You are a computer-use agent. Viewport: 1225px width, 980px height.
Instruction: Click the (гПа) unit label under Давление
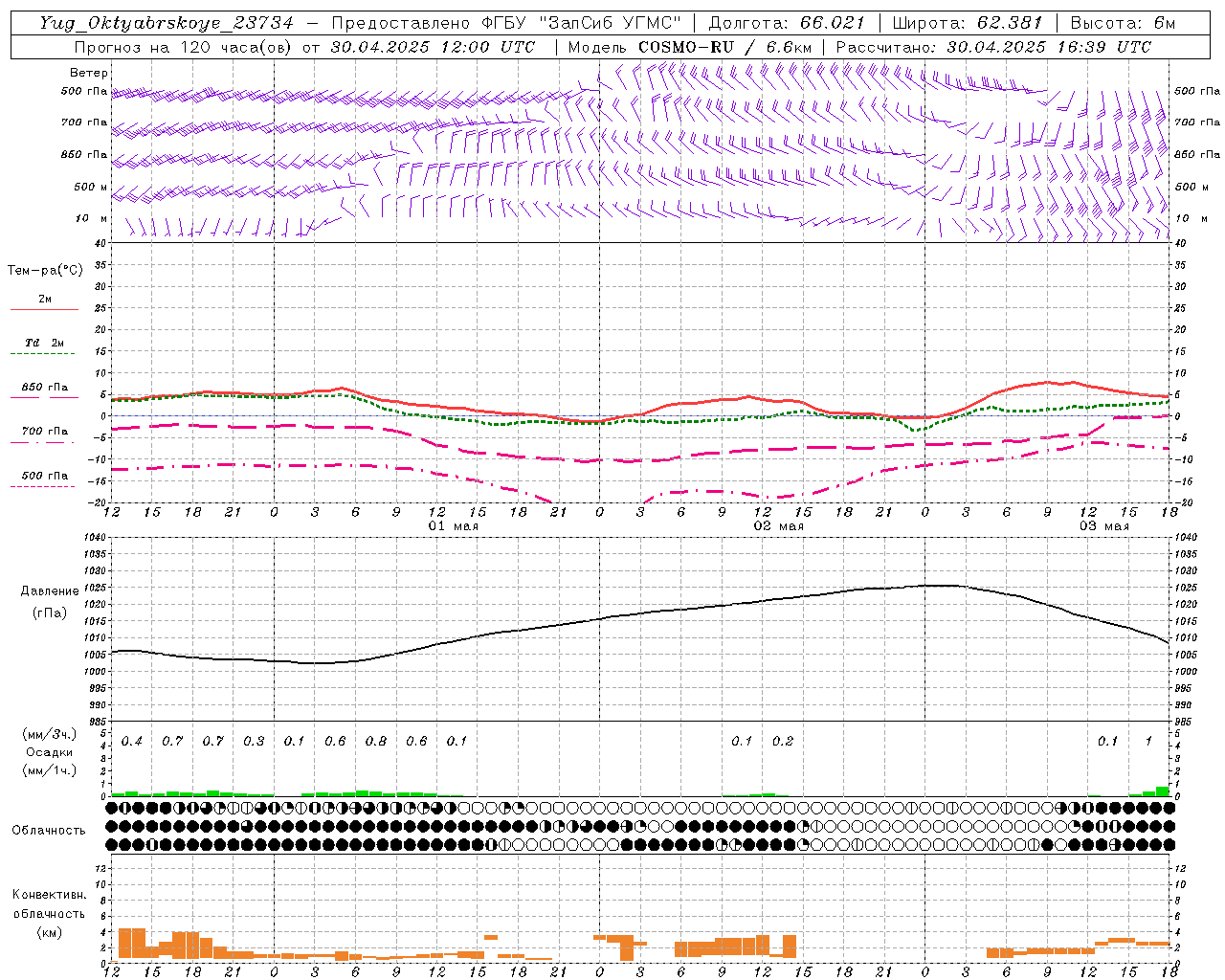[50, 613]
